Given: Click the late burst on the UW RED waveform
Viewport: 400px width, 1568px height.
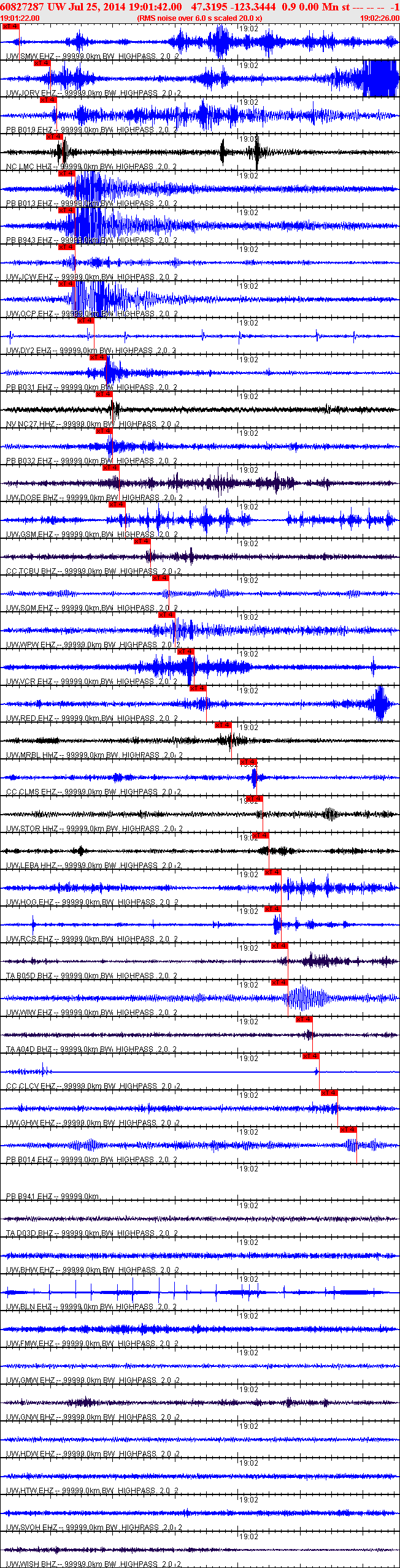Looking at the screenshot, I should (x=381, y=704).
